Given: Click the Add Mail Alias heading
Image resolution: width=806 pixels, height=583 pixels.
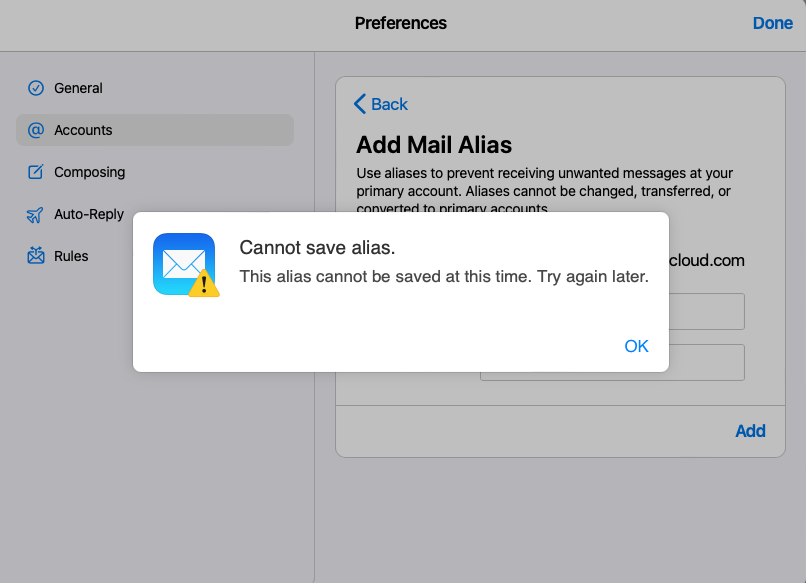Looking at the screenshot, I should coord(434,145).
